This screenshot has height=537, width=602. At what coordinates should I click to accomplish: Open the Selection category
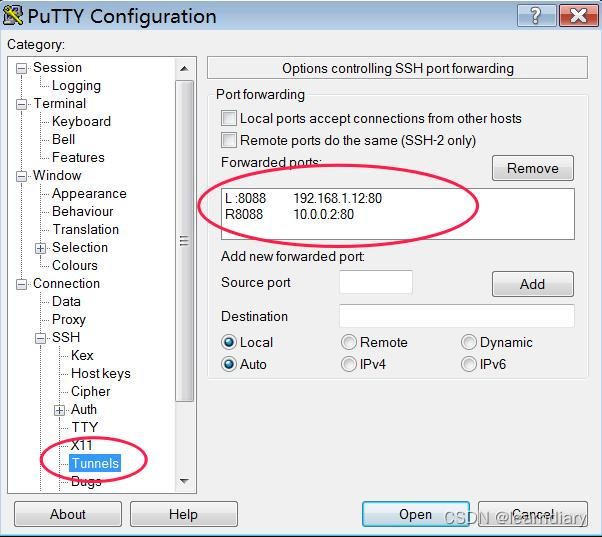pos(80,248)
